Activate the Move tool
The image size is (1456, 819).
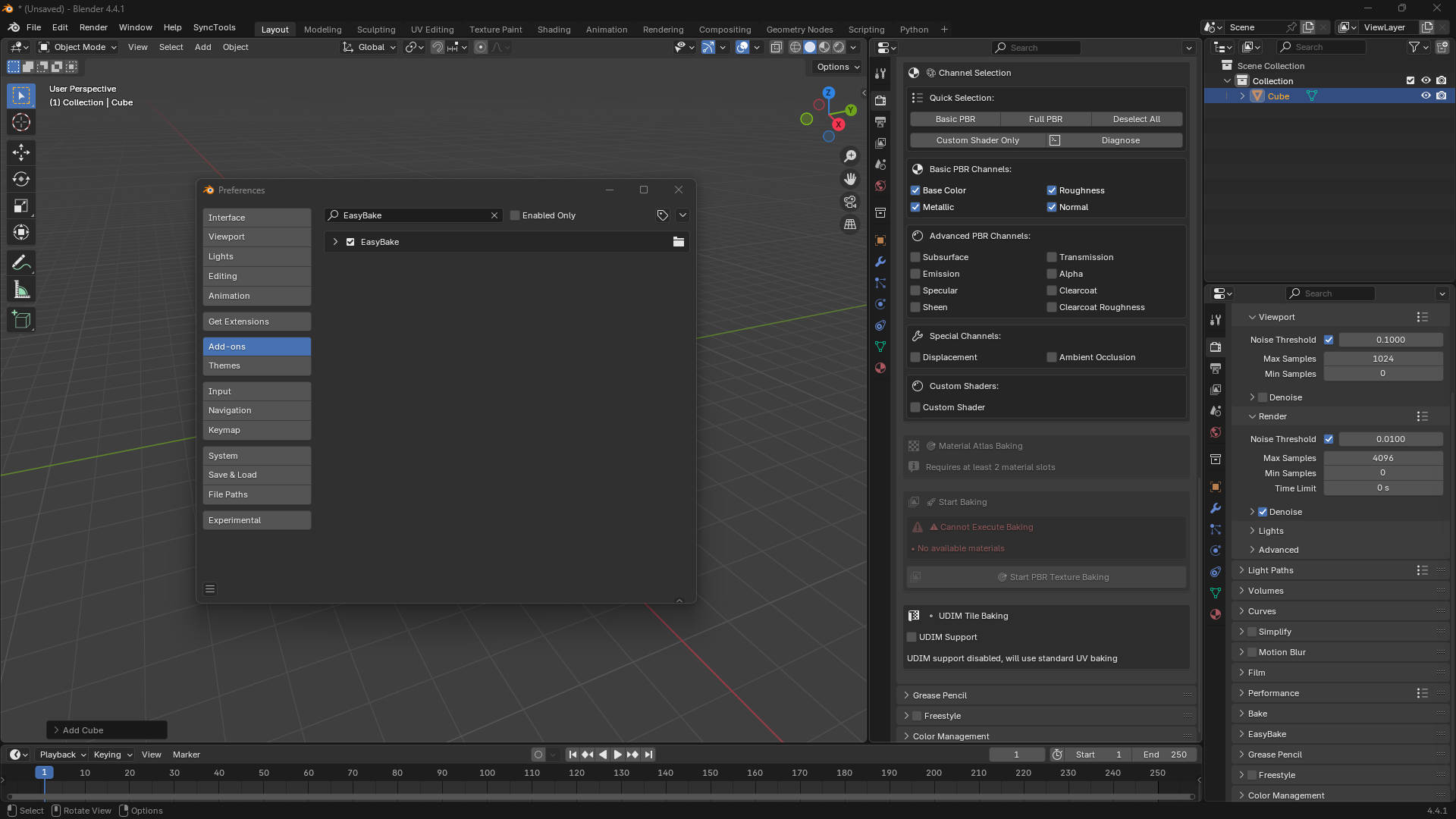[21, 152]
